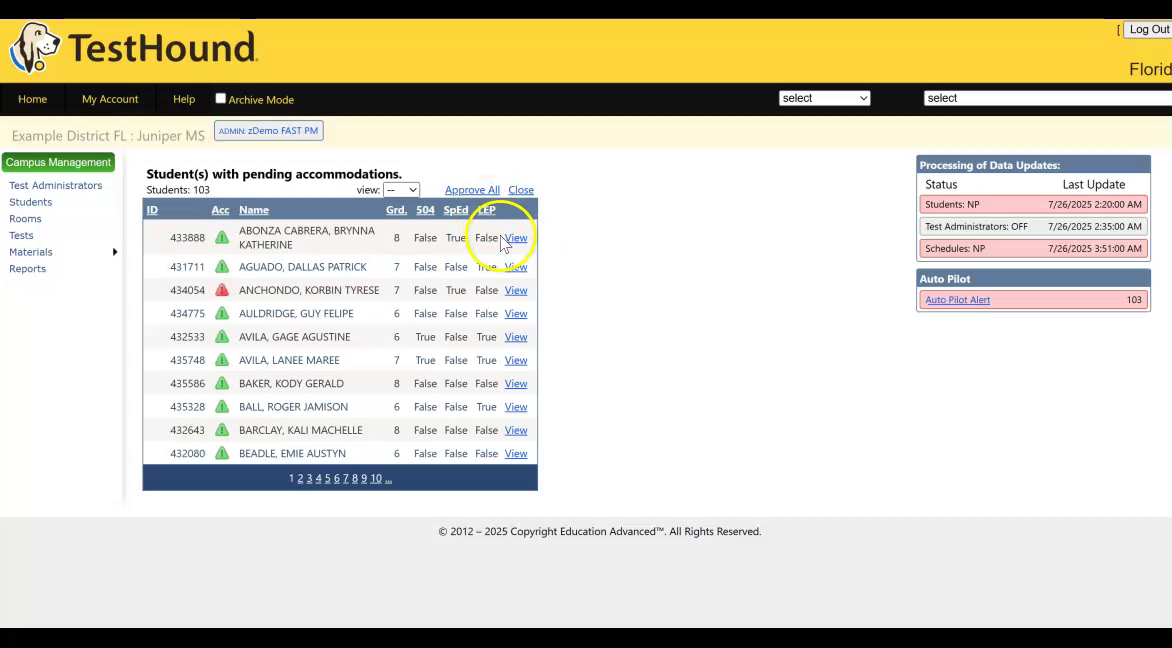
Task: Sort table by Name column header
Action: tap(253, 210)
